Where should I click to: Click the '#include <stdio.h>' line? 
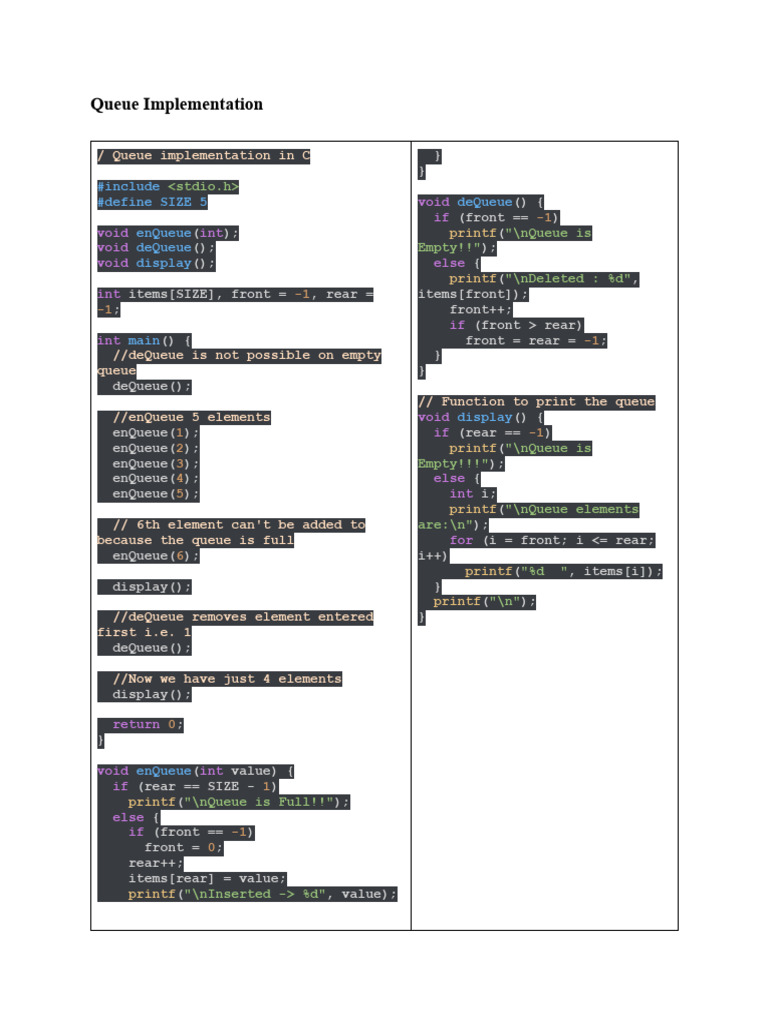point(168,187)
